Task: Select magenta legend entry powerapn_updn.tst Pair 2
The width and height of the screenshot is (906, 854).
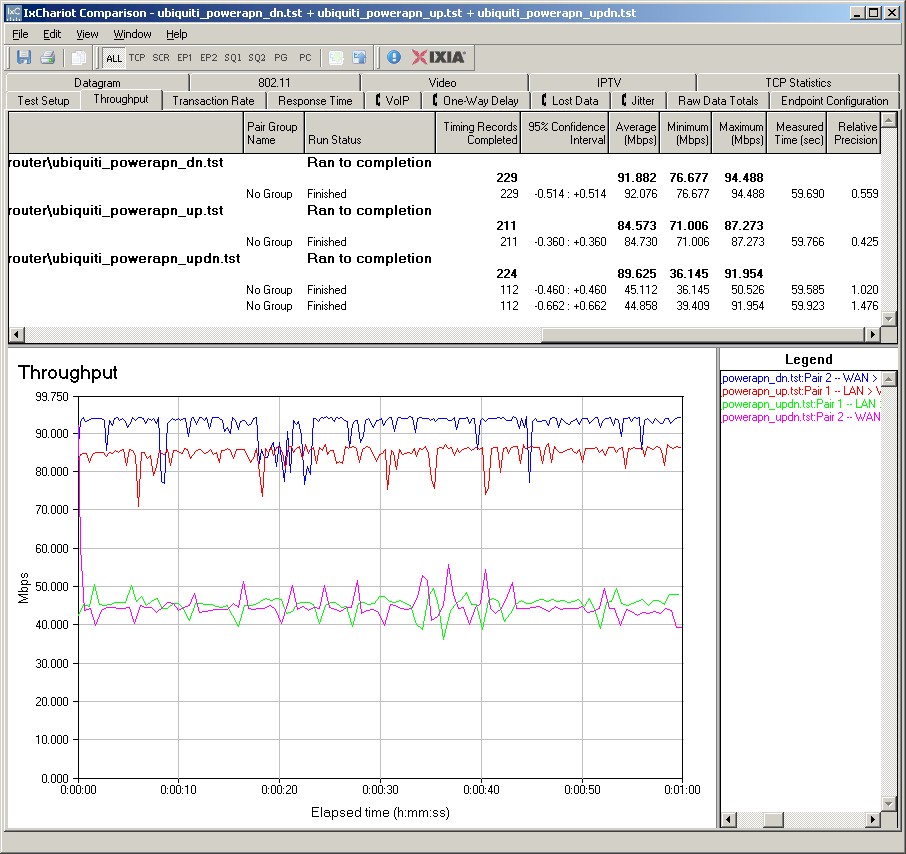Action: coord(800,417)
